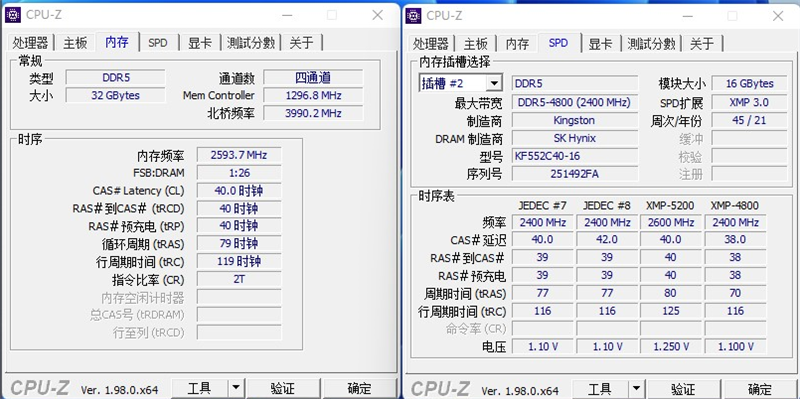Click the XMP-4800 CAS latency 38.0 cell
Viewport: 800px width, 399px height.
[735, 239]
